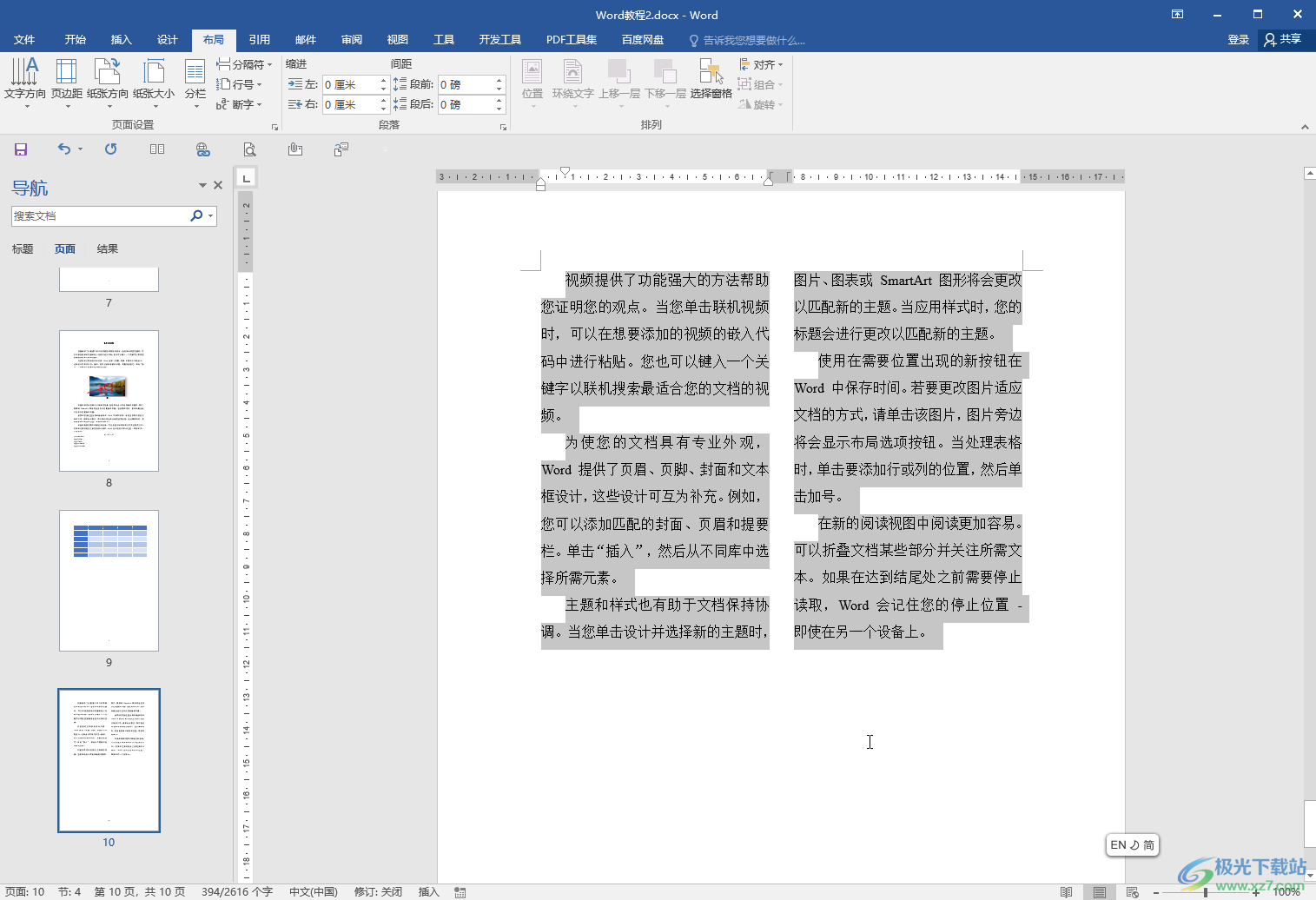
Task: Click the Position (位置) button
Action: coord(532,83)
